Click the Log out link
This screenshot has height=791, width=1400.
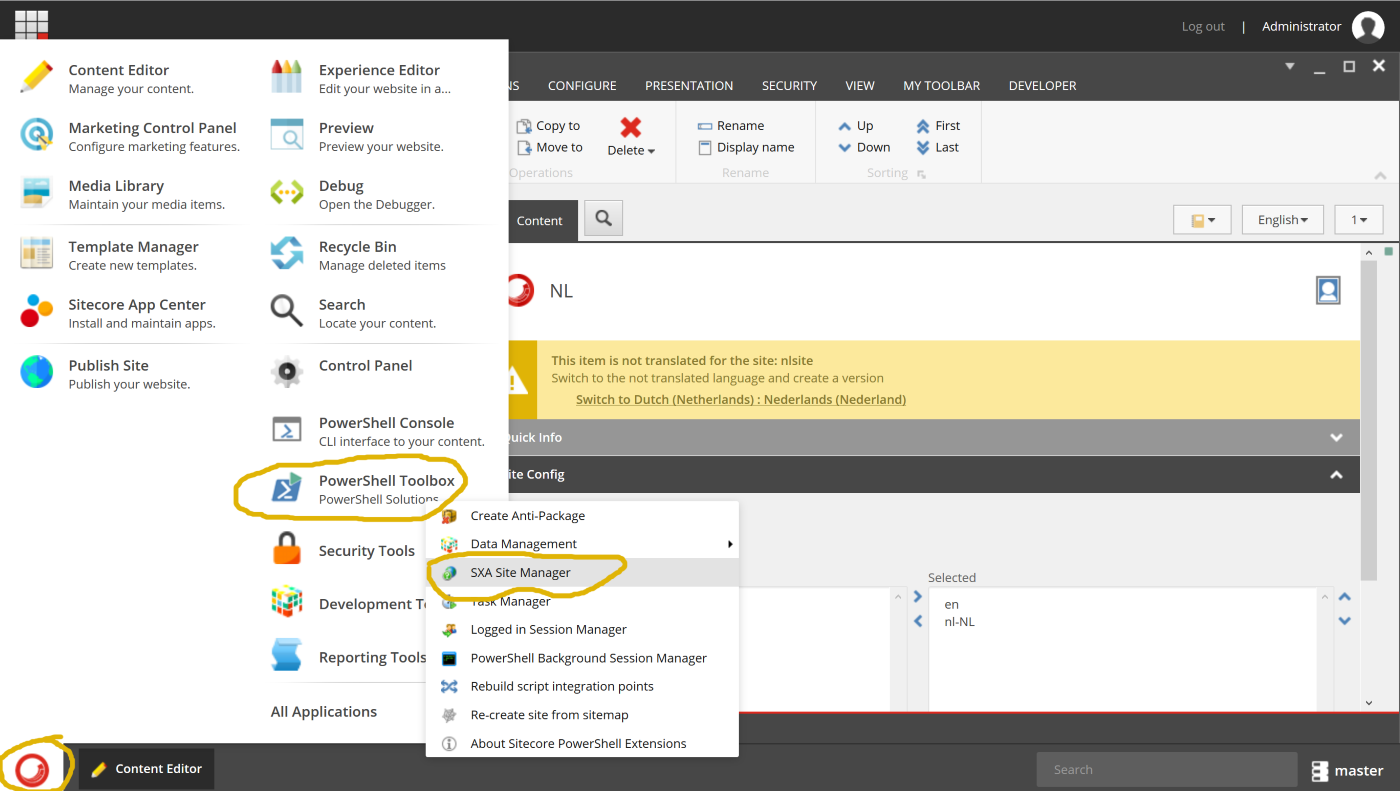pyautogui.click(x=1203, y=27)
